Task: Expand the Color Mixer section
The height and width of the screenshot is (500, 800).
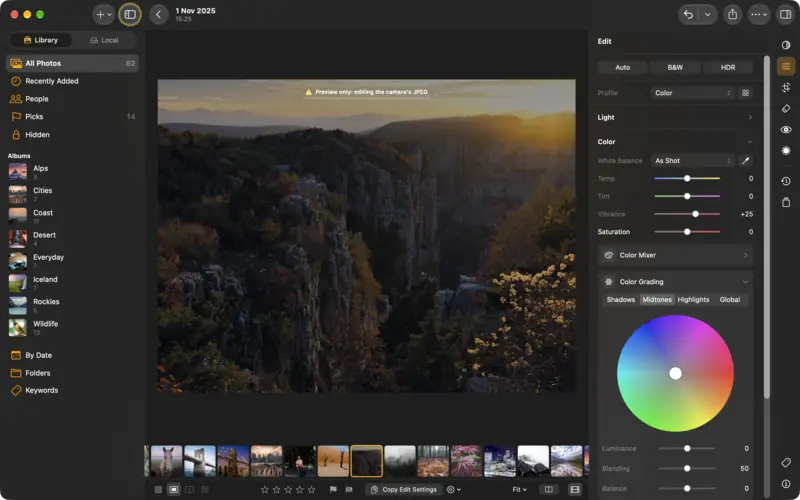Action: 675,255
